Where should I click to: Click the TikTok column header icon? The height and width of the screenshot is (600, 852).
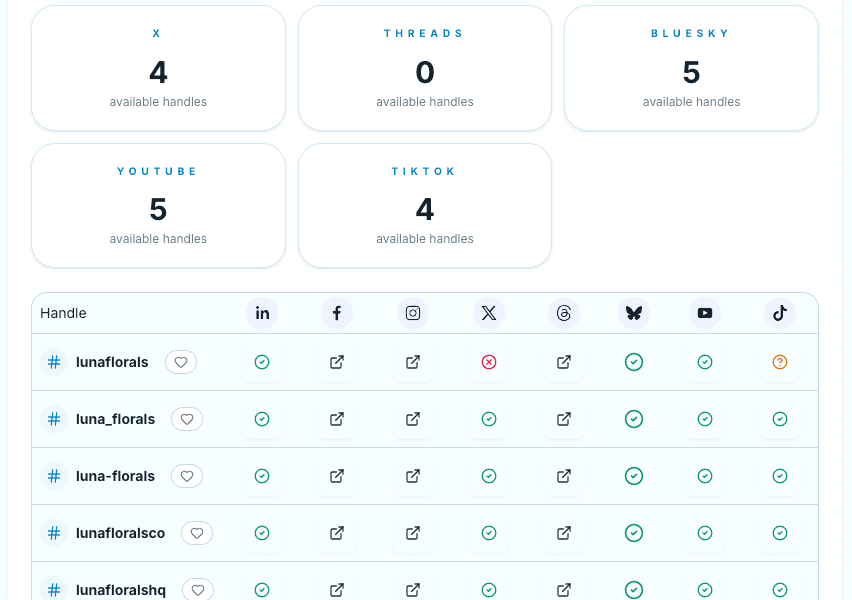[x=780, y=313]
